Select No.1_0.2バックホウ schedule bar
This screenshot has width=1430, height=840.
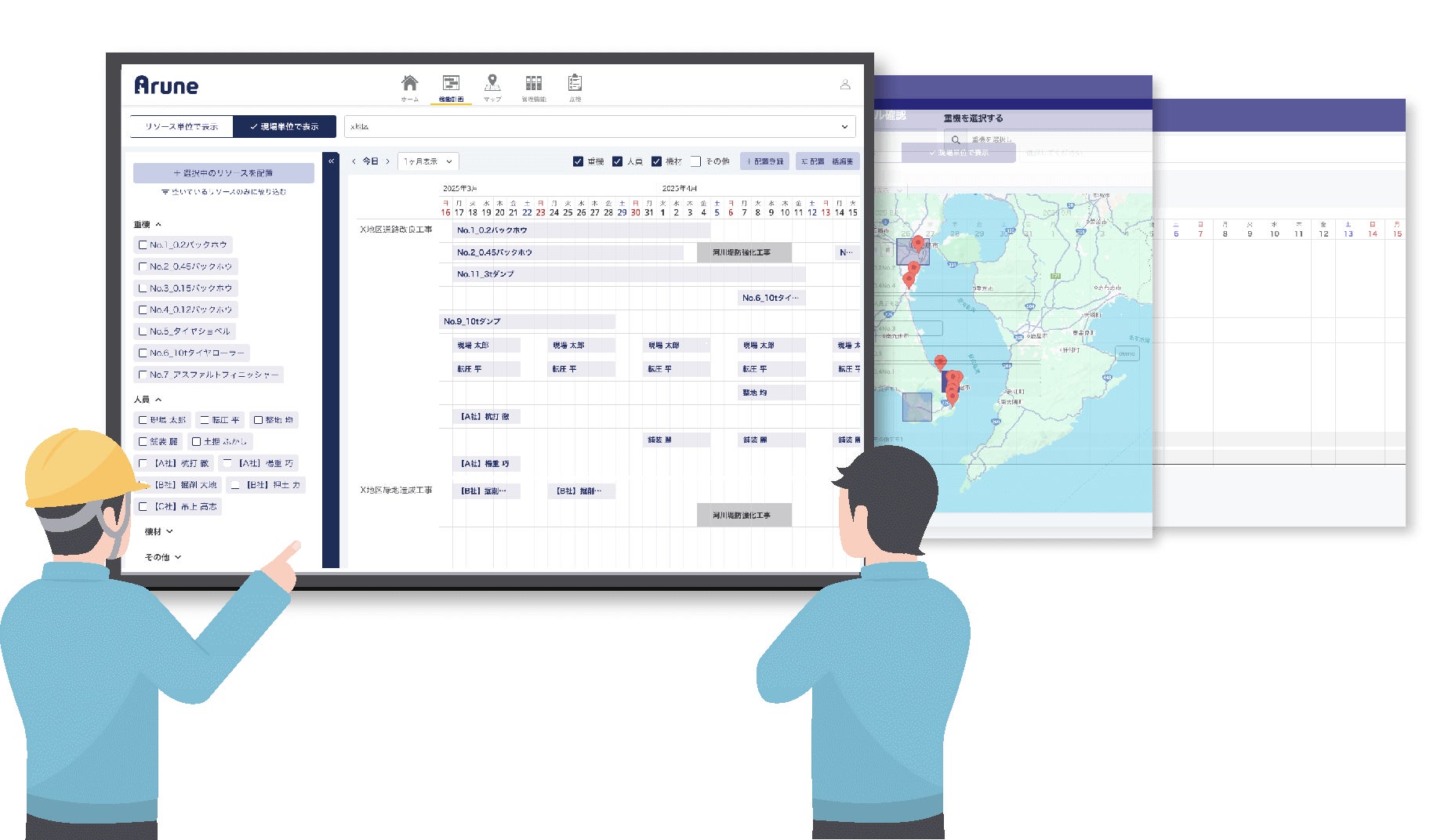point(581,230)
